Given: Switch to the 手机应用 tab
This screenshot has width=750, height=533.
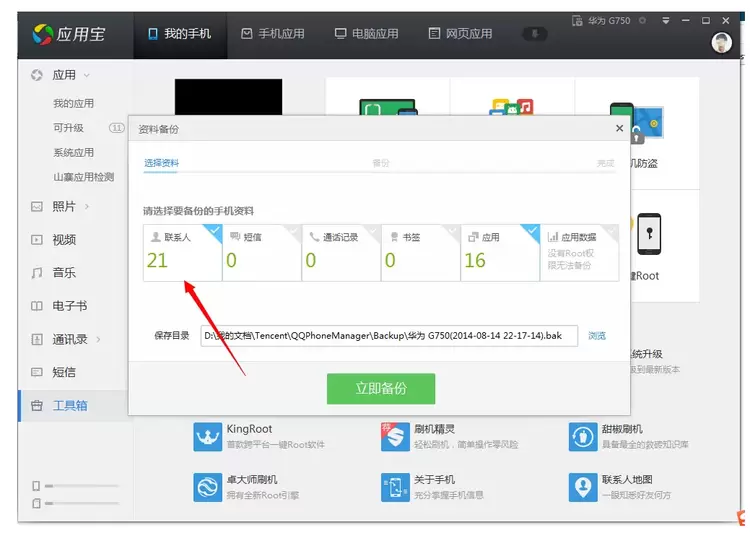Looking at the screenshot, I should point(273,34).
